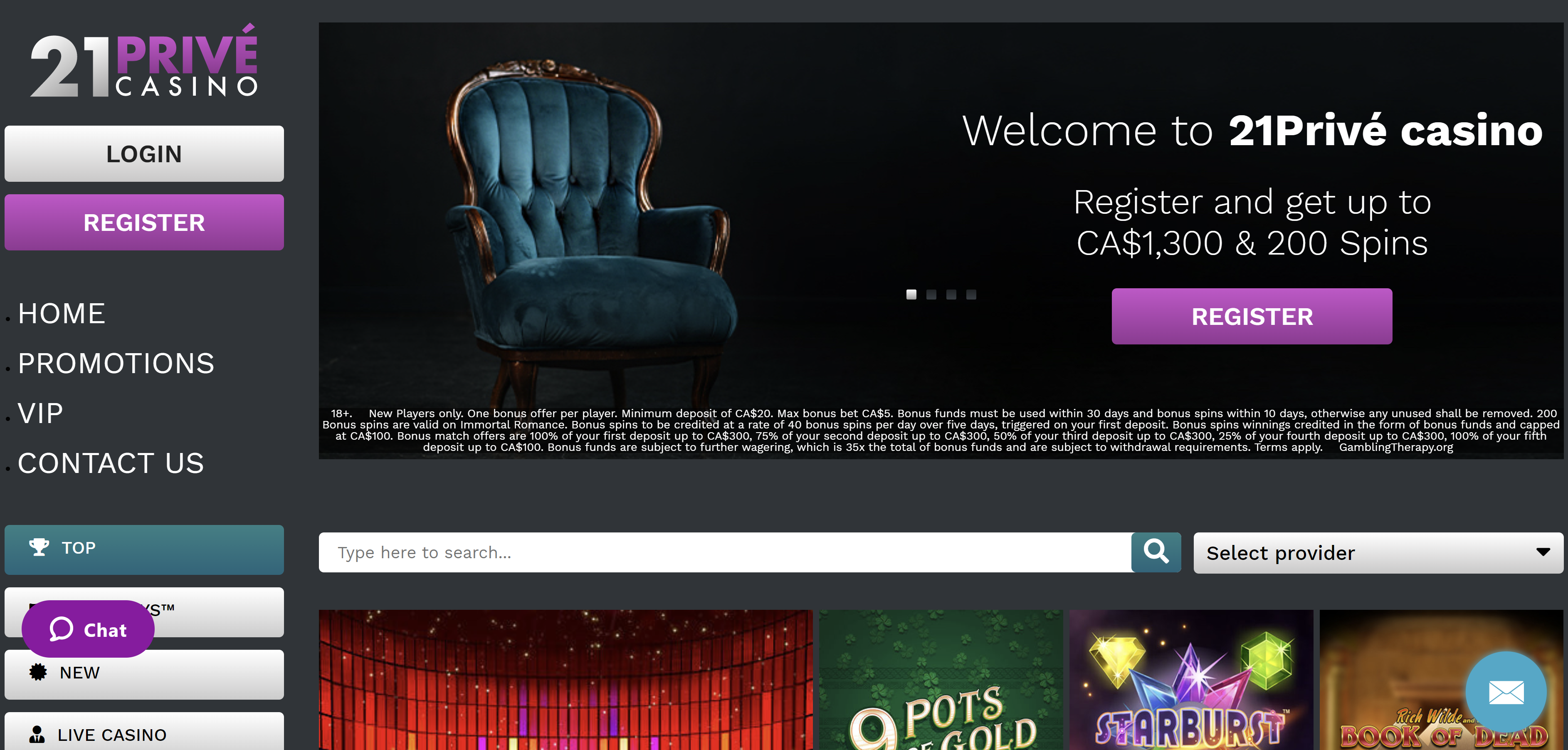
Task: Open the purple Chat bubble widget
Action: coord(88,629)
